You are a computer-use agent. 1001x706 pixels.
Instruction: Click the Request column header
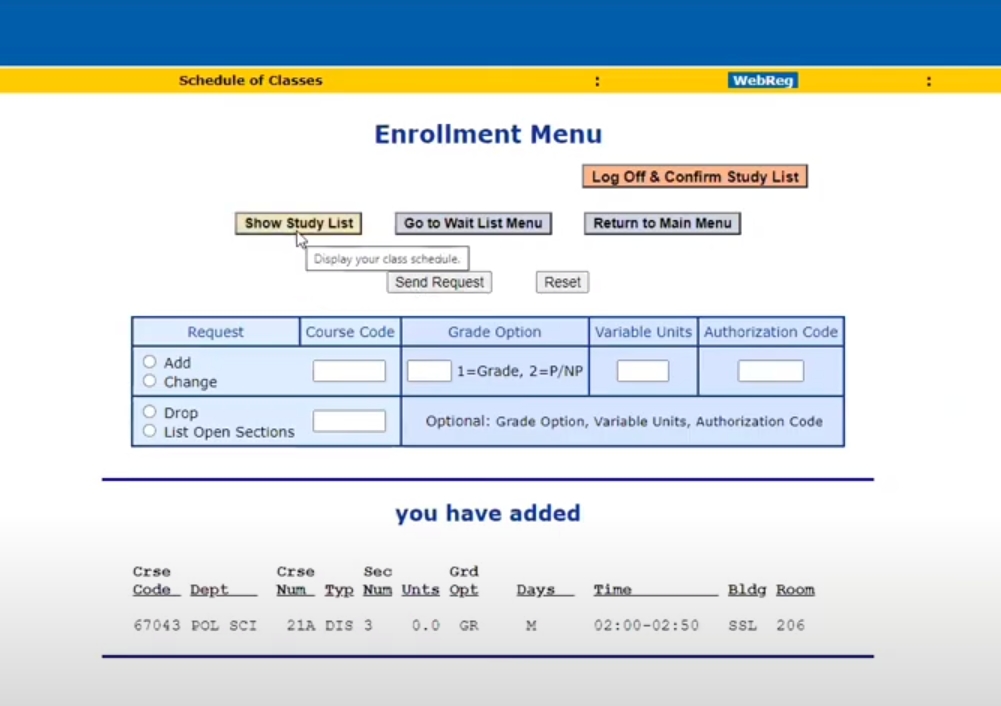point(215,332)
